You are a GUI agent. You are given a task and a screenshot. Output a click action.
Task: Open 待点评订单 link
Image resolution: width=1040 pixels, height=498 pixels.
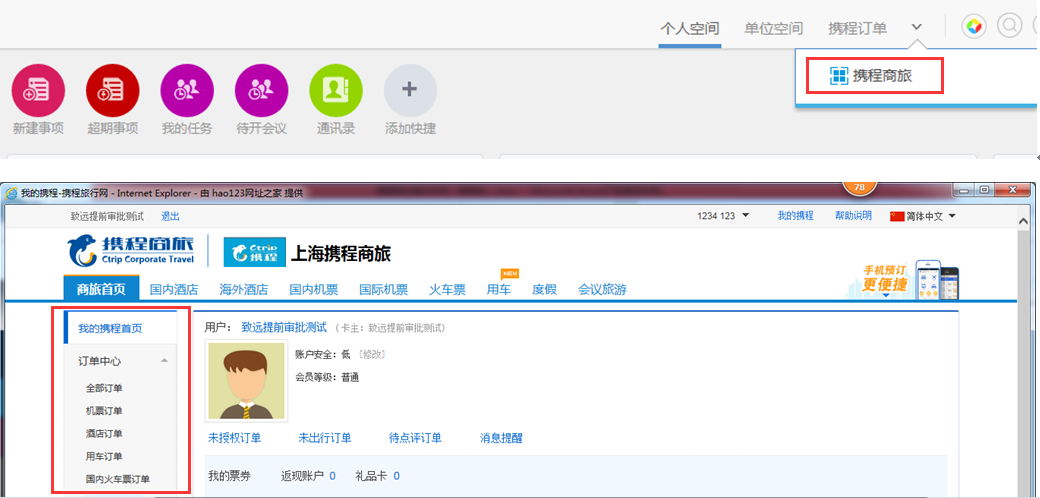(x=415, y=438)
